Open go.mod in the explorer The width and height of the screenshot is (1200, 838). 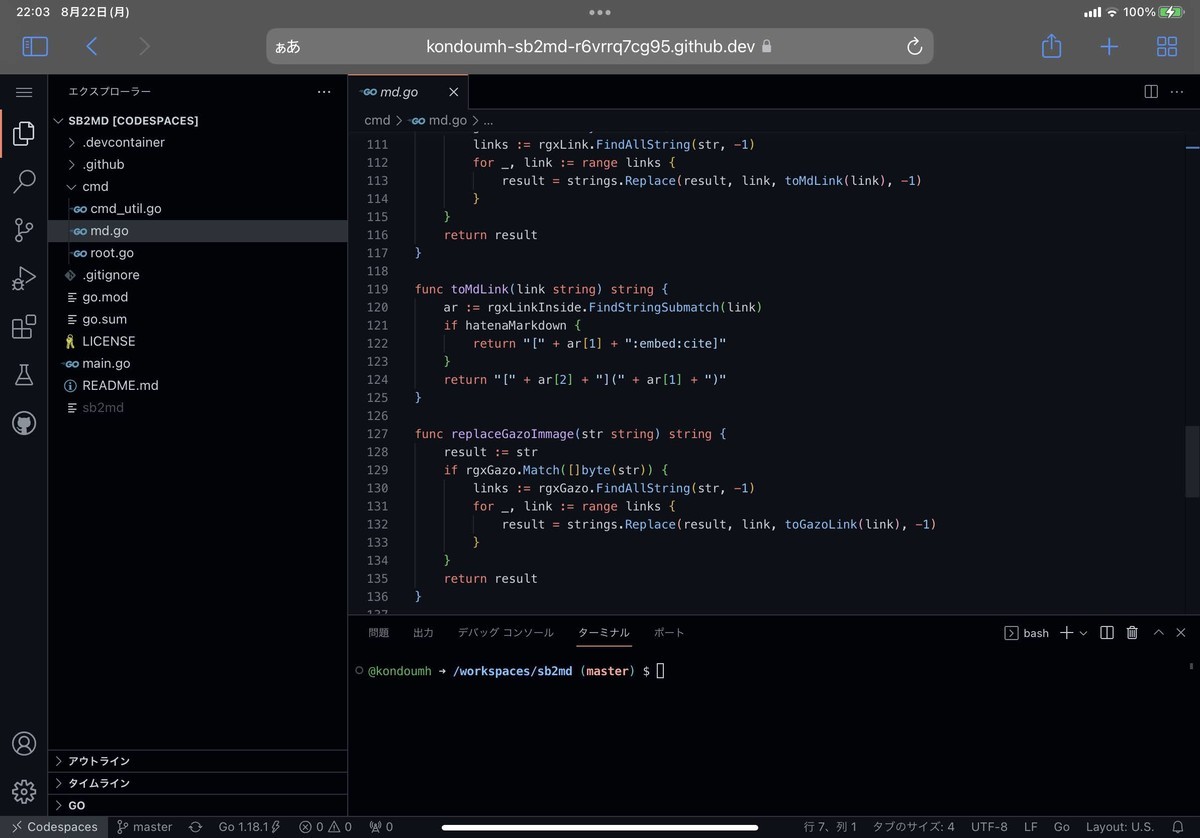coord(198,297)
